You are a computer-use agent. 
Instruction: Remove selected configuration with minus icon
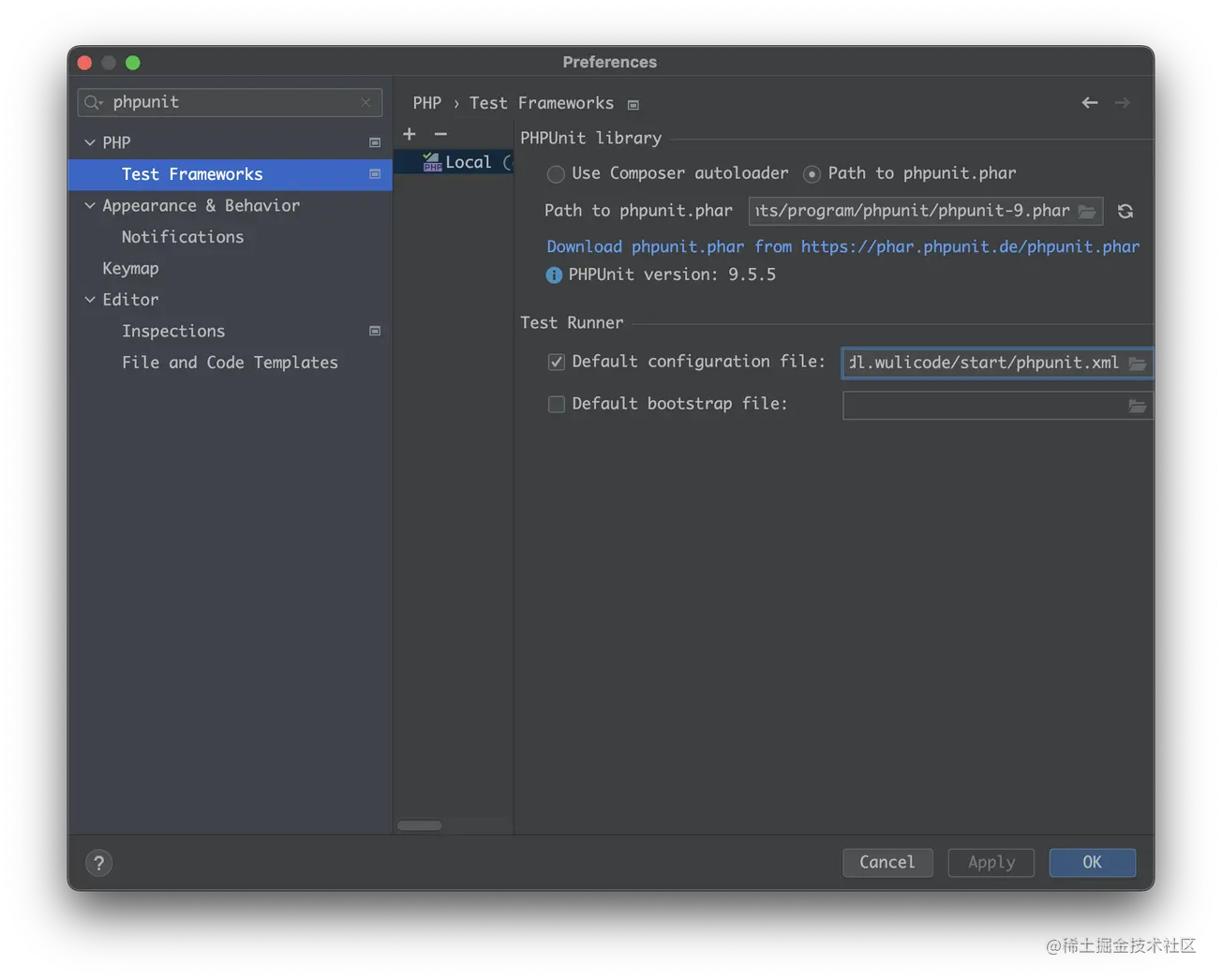[440, 135]
